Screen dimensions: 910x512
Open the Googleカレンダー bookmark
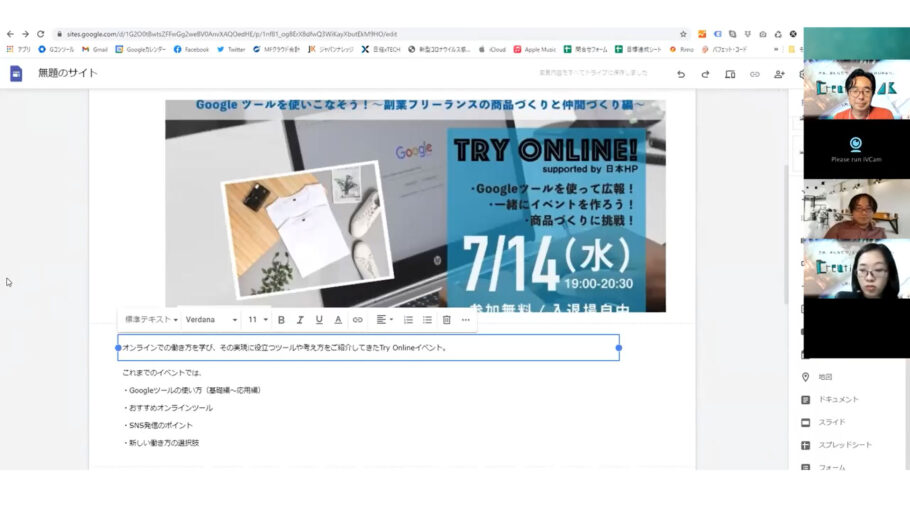tap(140, 49)
